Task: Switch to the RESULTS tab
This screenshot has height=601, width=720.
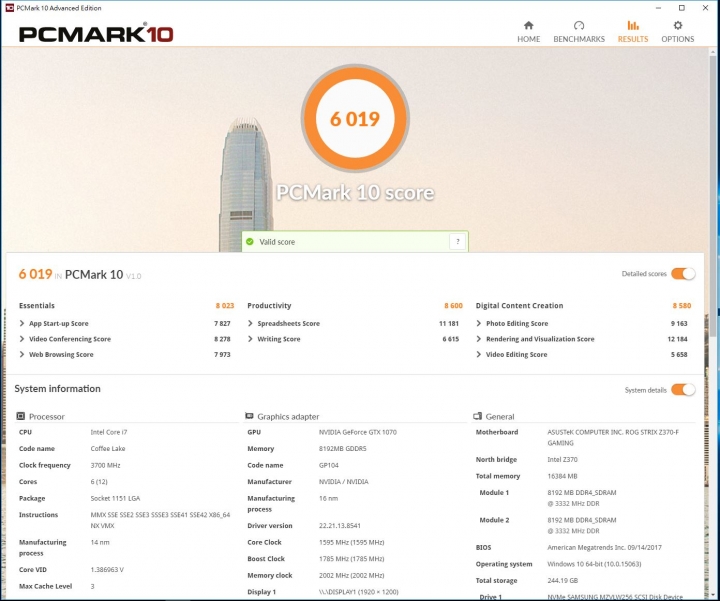Action: point(633,32)
